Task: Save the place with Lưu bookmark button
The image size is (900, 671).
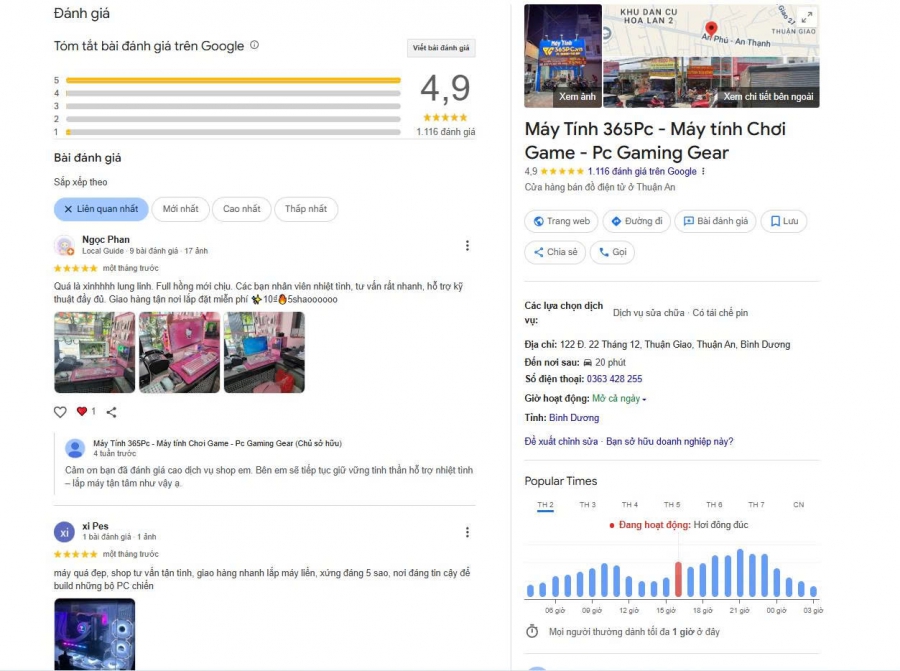Action: (x=784, y=221)
